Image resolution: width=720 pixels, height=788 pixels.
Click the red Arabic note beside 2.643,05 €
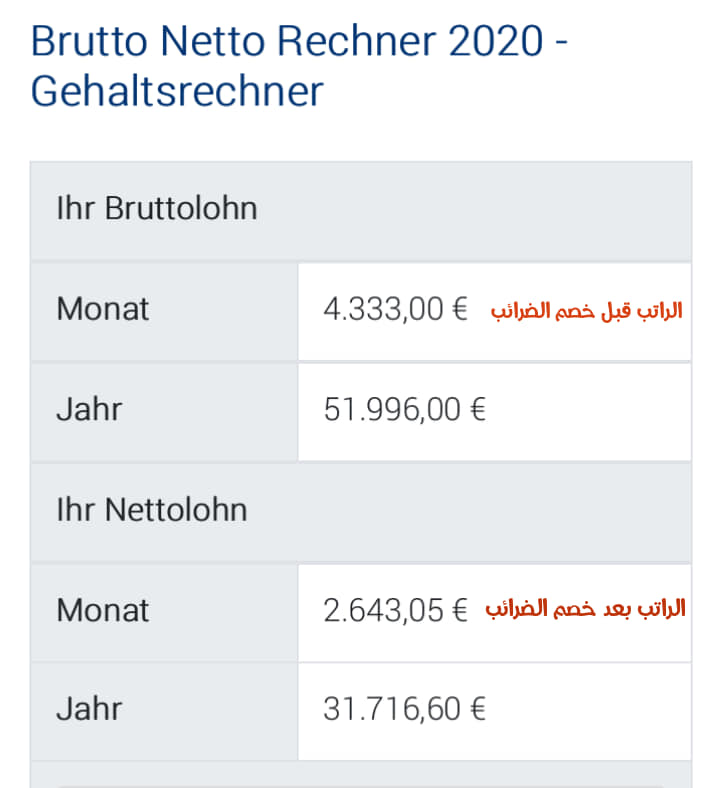coord(585,609)
